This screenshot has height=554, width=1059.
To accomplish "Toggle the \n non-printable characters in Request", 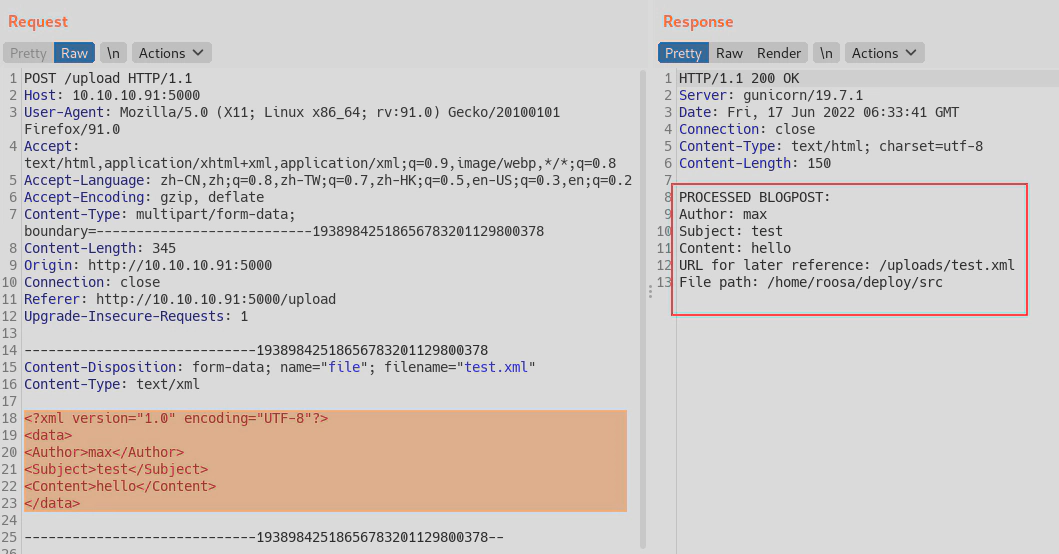I will [x=114, y=53].
